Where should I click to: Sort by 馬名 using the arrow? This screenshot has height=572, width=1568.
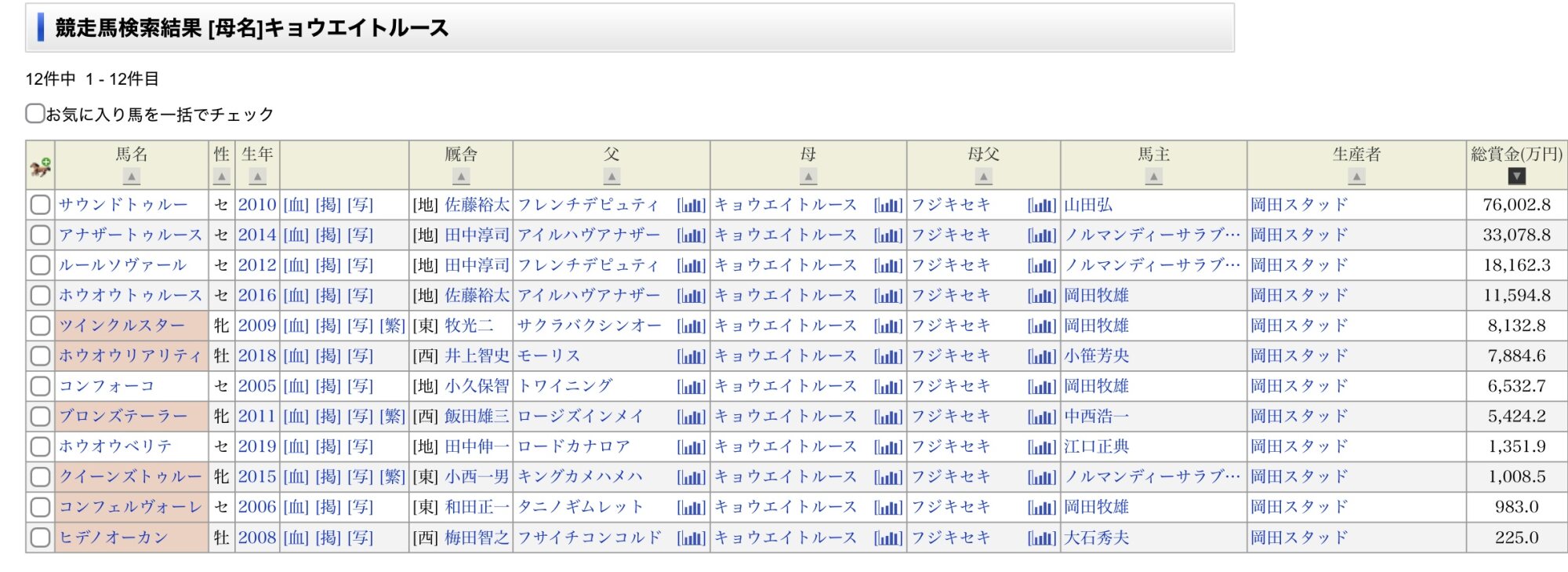(x=132, y=177)
